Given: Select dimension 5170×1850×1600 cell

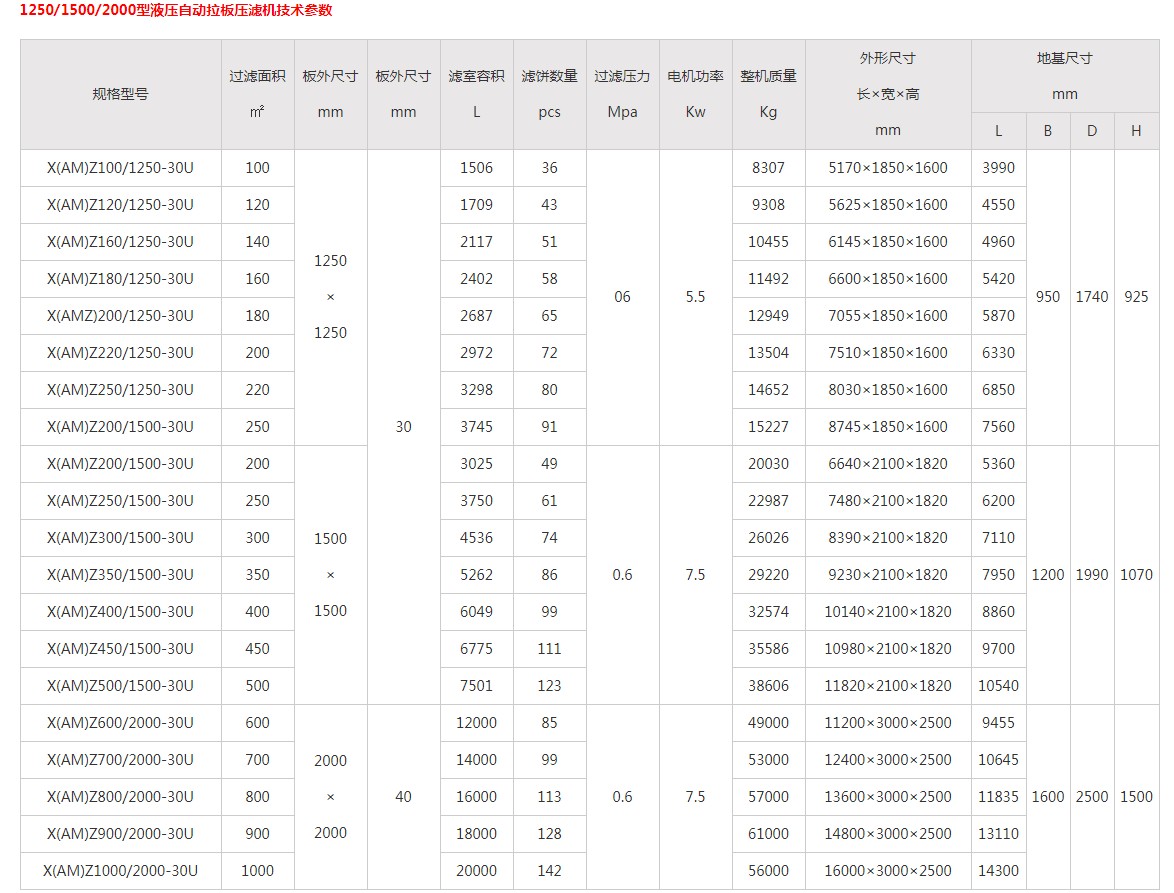Looking at the screenshot, I should coord(887,168).
